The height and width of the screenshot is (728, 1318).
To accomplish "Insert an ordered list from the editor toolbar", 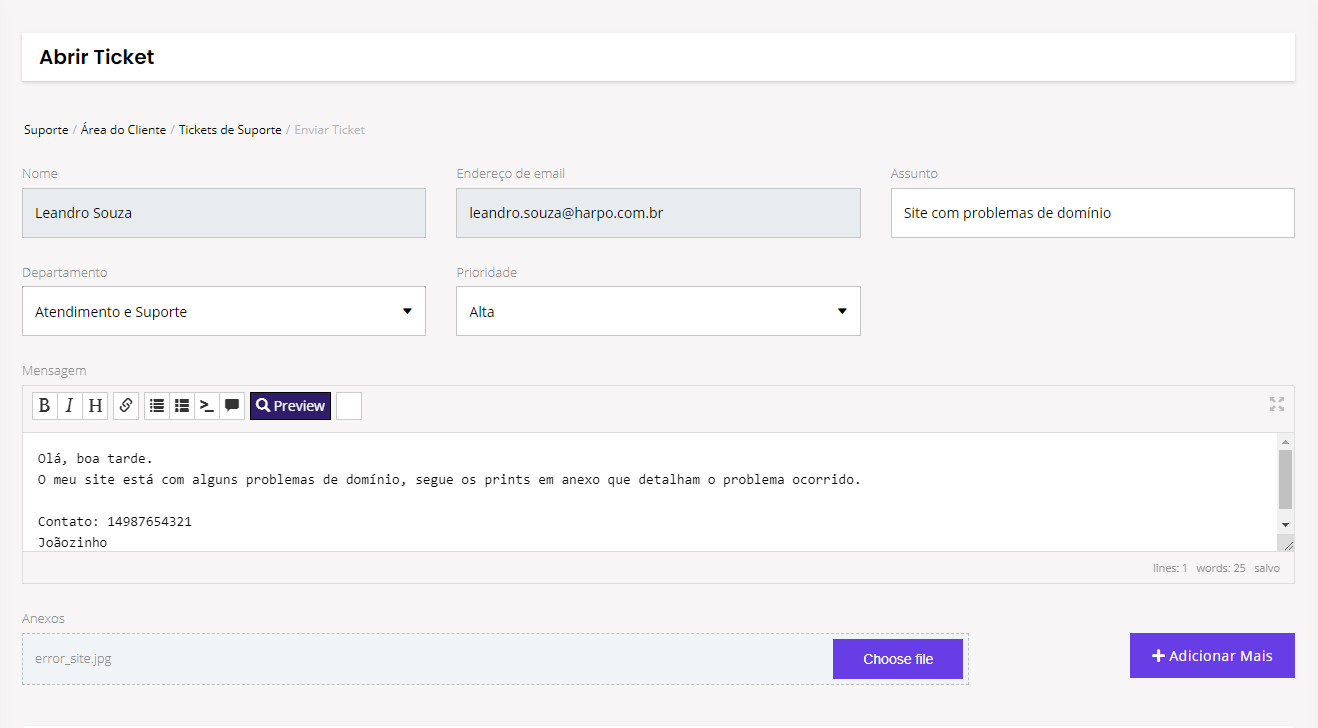I will pyautogui.click(x=182, y=406).
